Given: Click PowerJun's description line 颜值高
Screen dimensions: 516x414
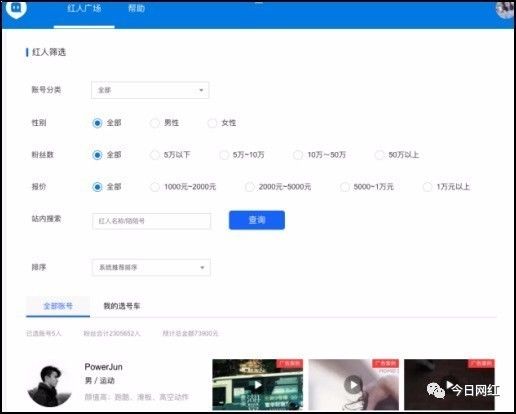Looking at the screenshot, I should (x=137, y=397).
